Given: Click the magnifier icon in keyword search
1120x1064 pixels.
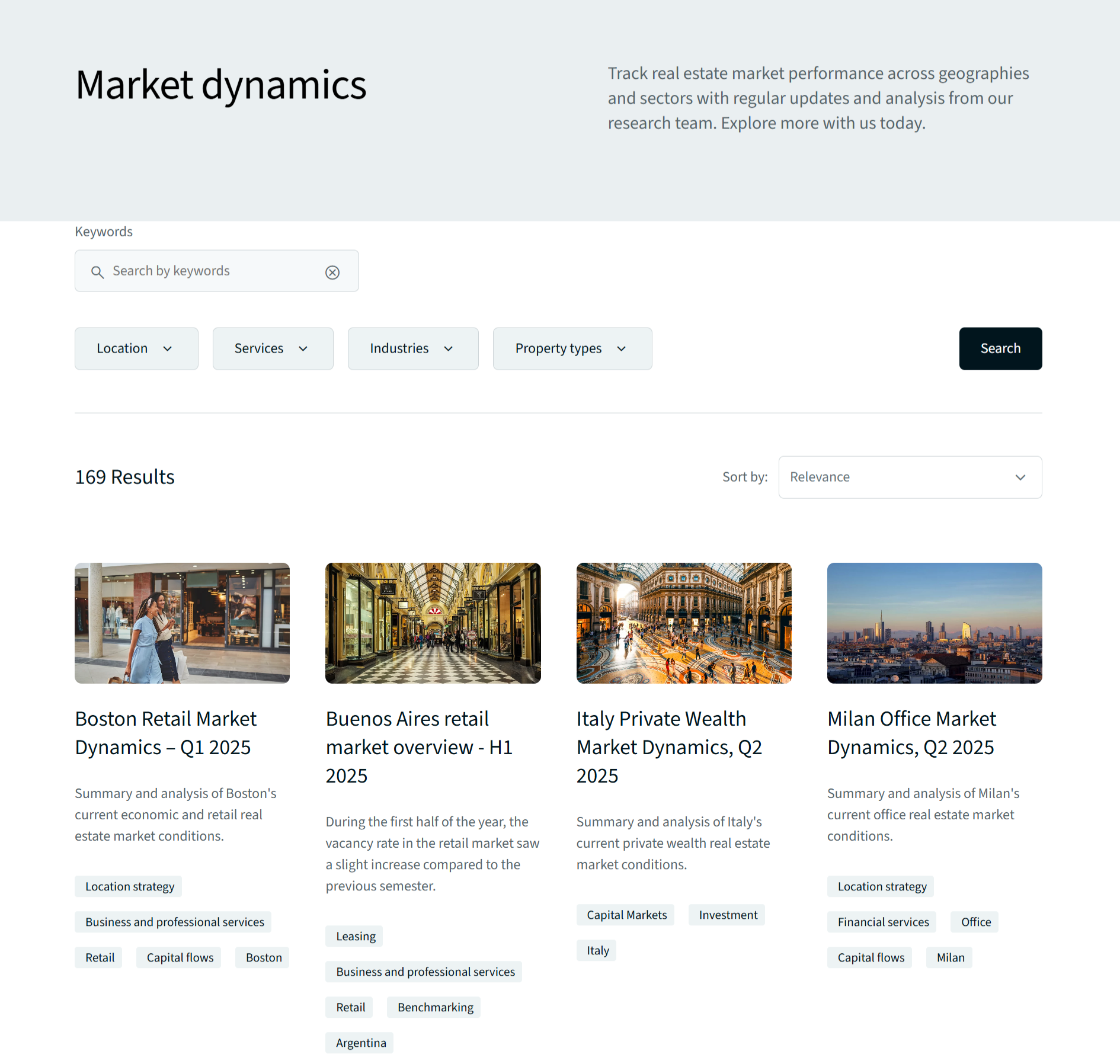Looking at the screenshot, I should (x=97, y=272).
